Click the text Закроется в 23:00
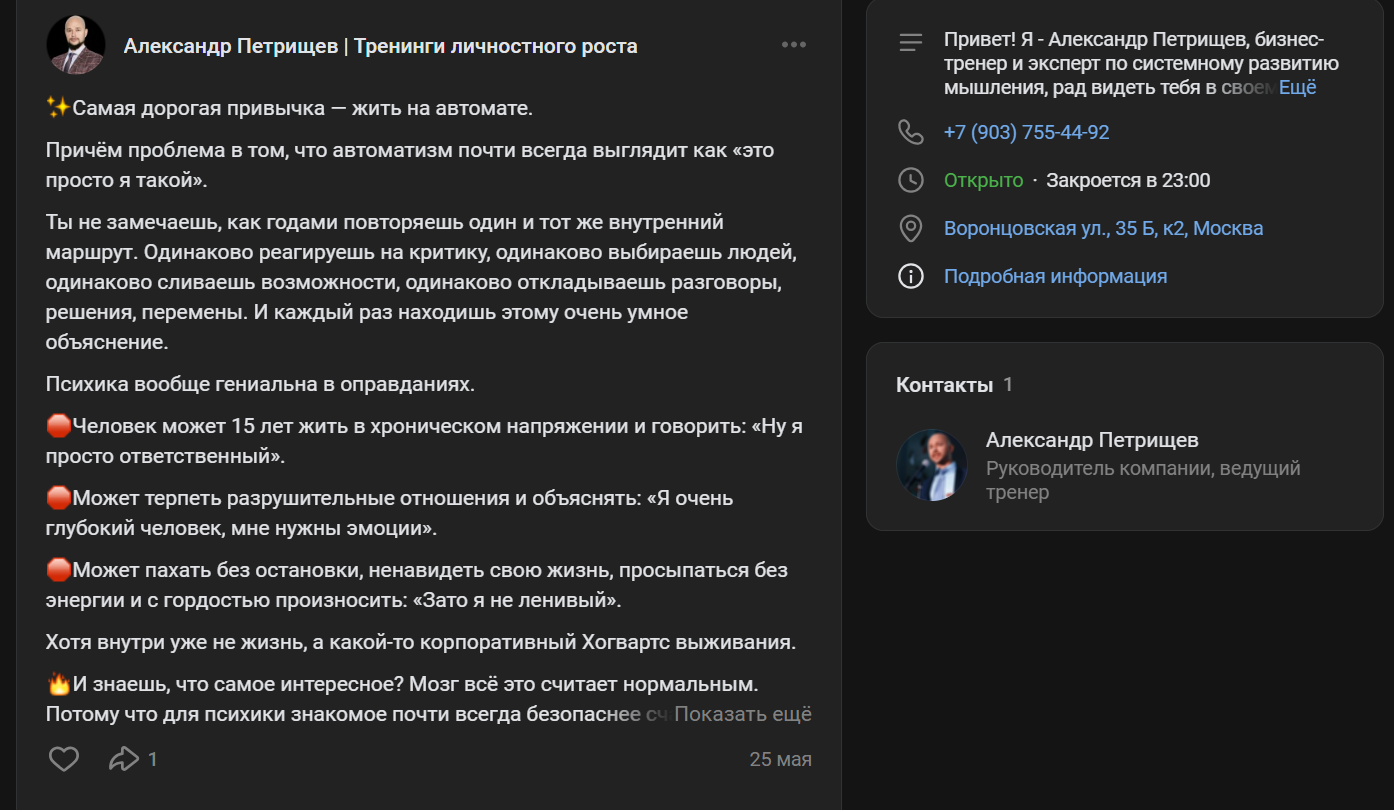Image resolution: width=1394 pixels, height=810 pixels. [x=1128, y=180]
